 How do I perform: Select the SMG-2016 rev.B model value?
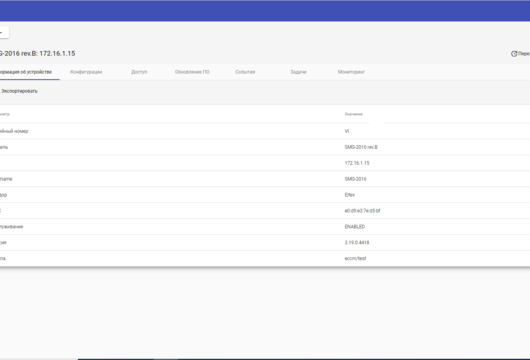click(x=361, y=147)
